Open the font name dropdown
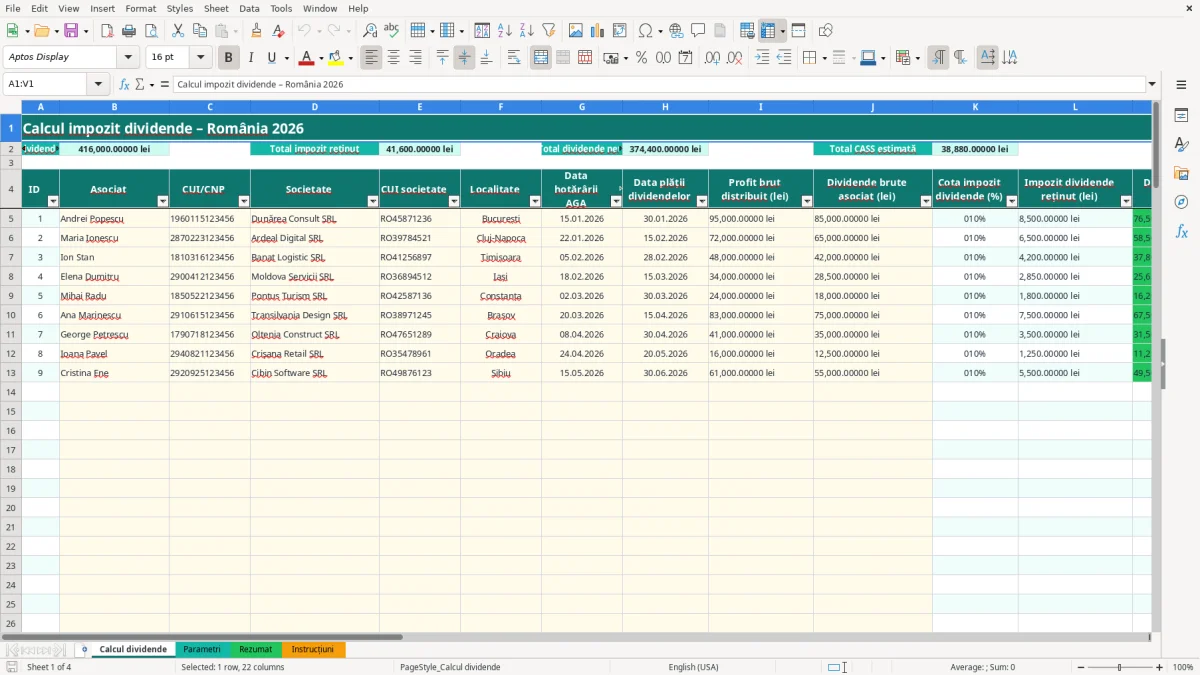This screenshot has height=675, width=1200. click(x=128, y=58)
